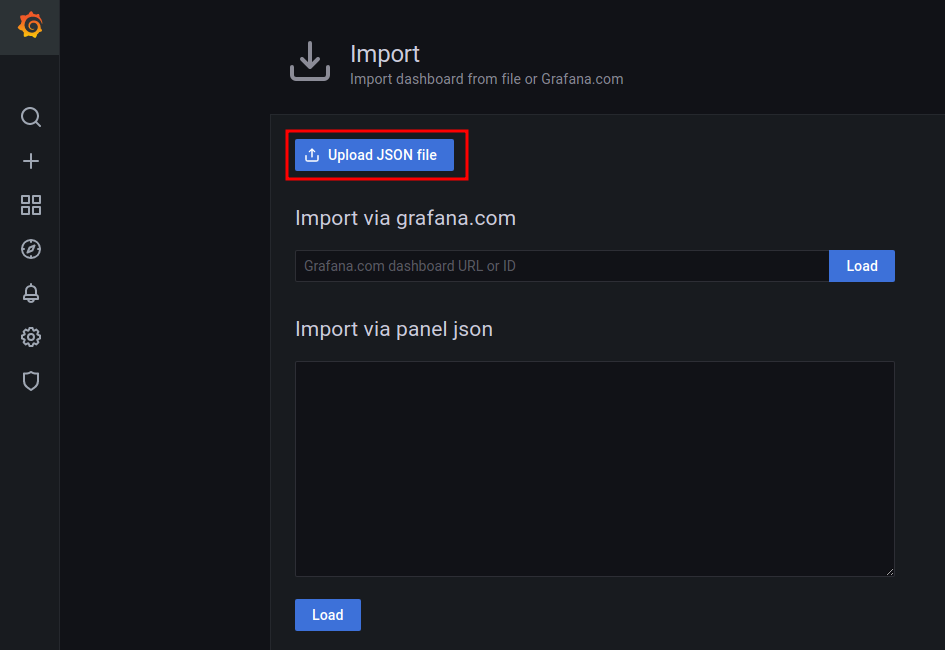
Task: Click the Import download icon at page top
Action: [x=310, y=60]
